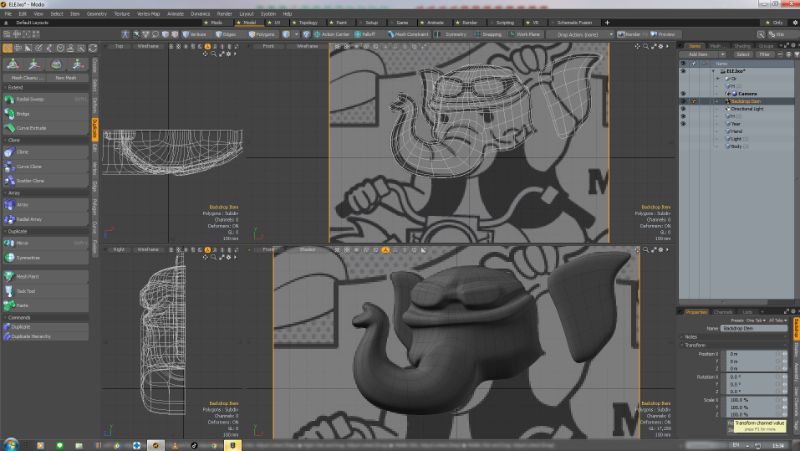The image size is (800, 451).
Task: Open the Action Center options
Action: (x=332, y=34)
